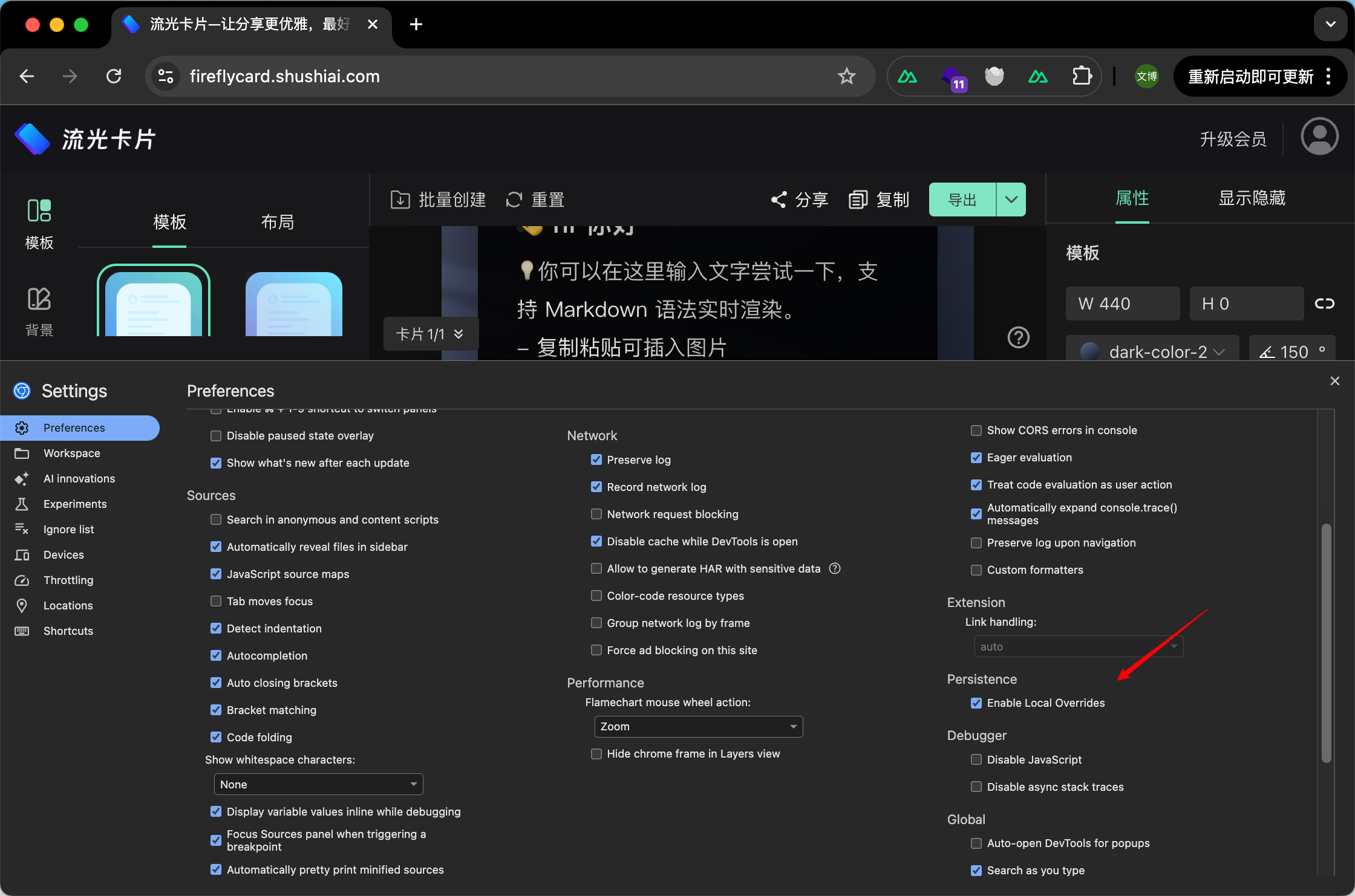The image size is (1355, 896).
Task: Uncheck Preserve log under Network
Action: tap(596, 459)
